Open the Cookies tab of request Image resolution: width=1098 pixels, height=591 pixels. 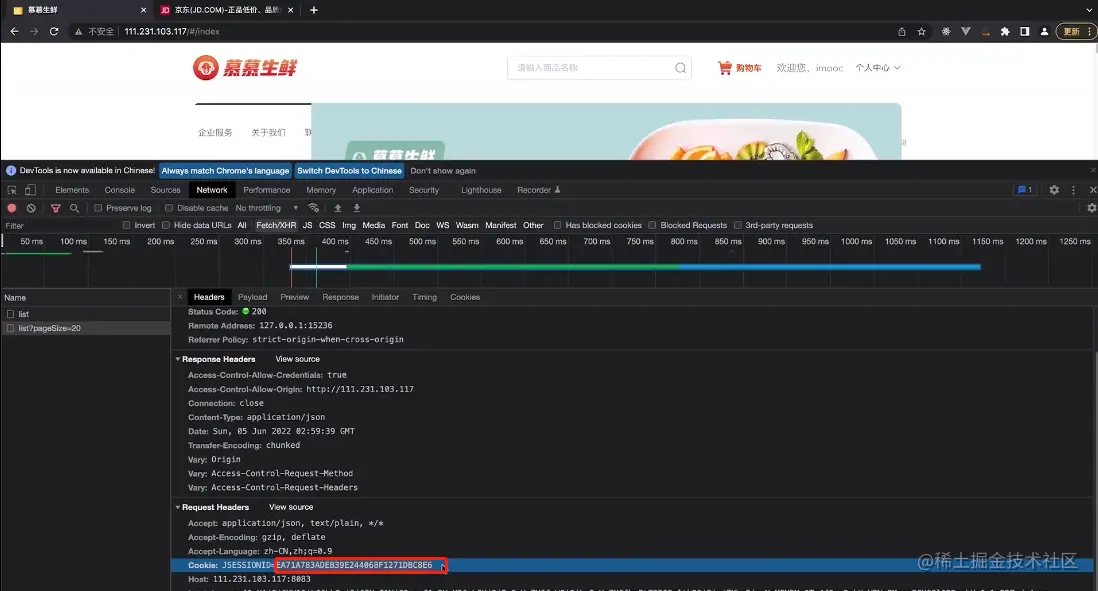[465, 297]
